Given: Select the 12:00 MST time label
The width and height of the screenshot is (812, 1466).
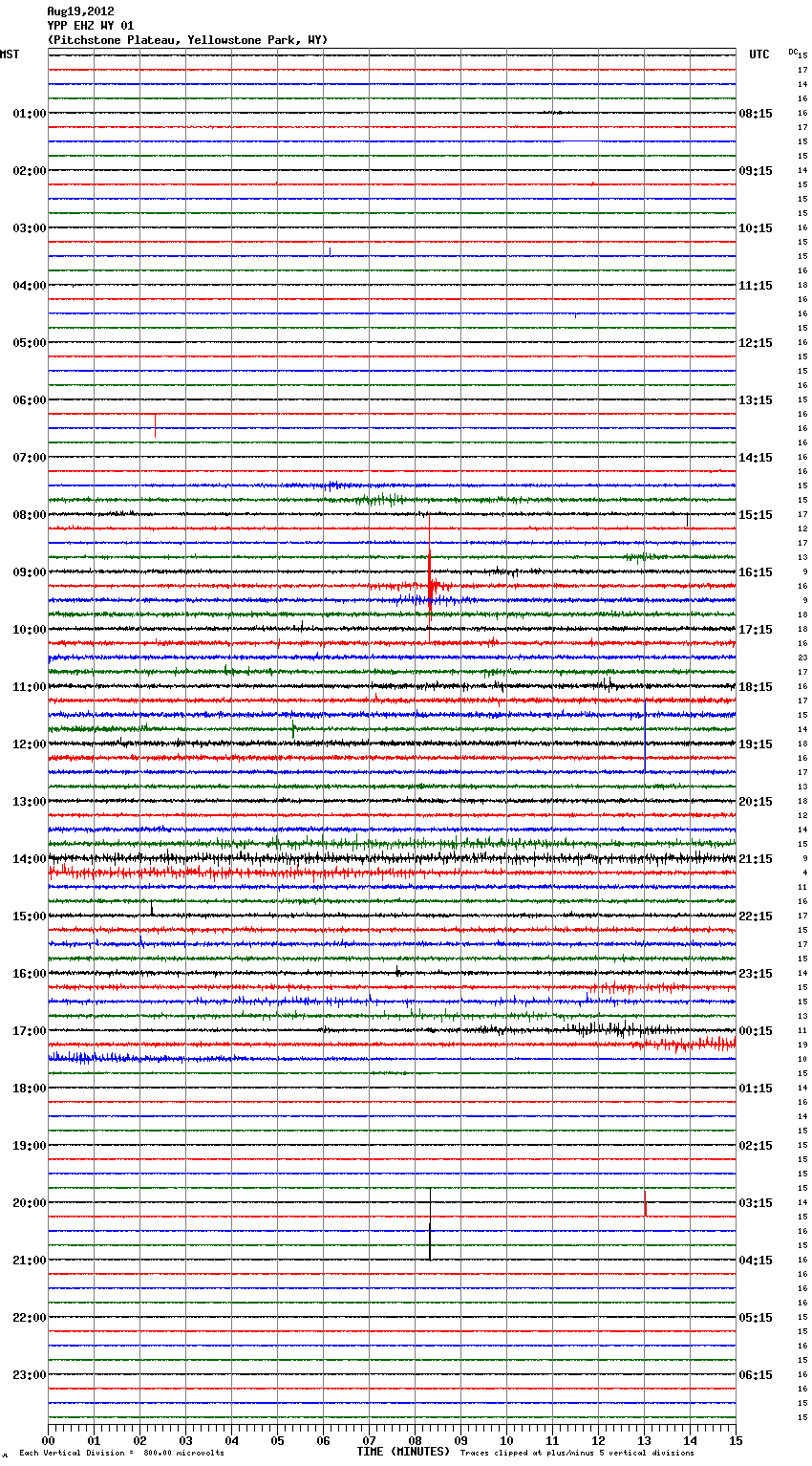Looking at the screenshot, I should click(29, 744).
